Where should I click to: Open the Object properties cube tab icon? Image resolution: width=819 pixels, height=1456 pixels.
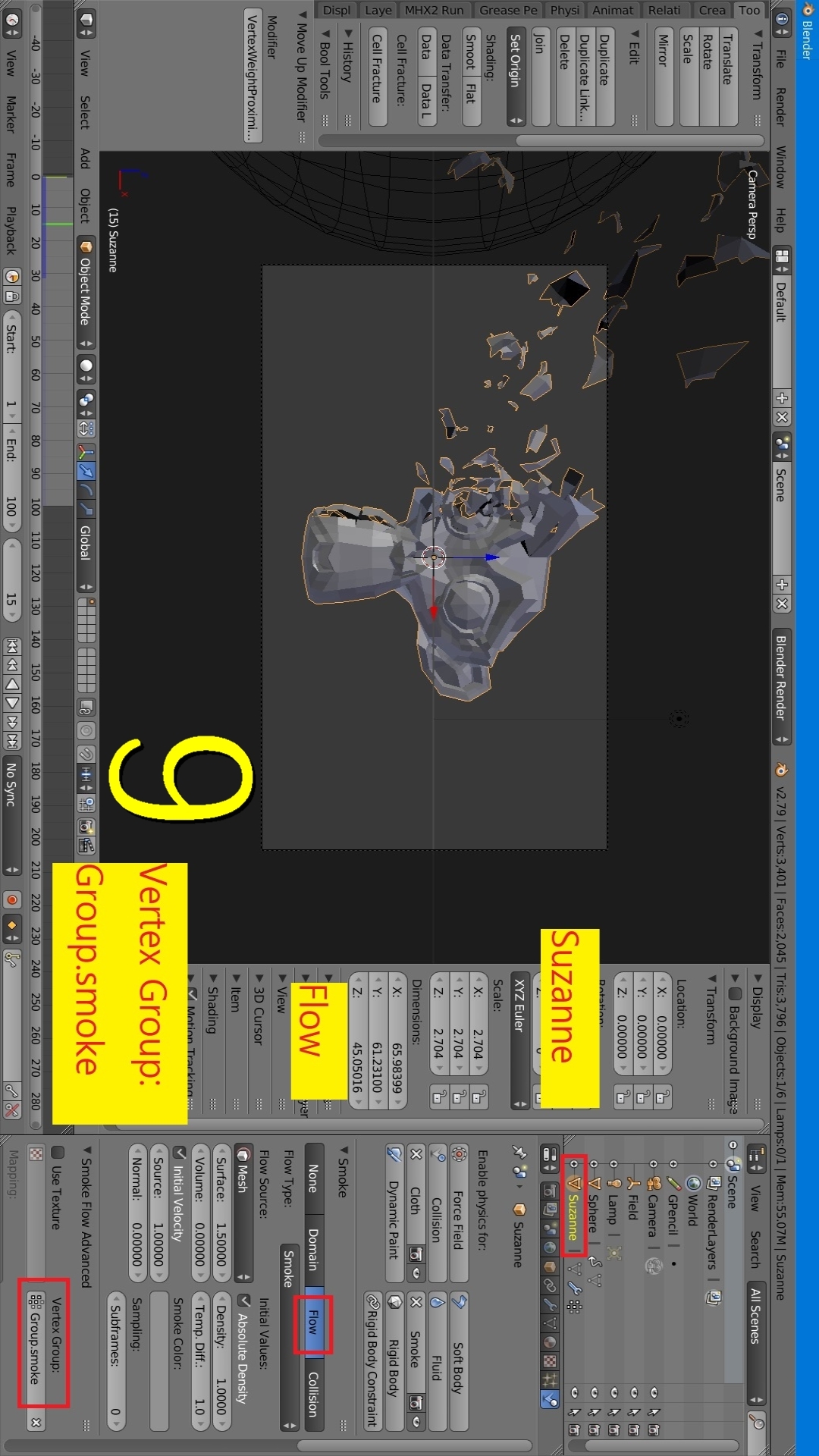550,1266
